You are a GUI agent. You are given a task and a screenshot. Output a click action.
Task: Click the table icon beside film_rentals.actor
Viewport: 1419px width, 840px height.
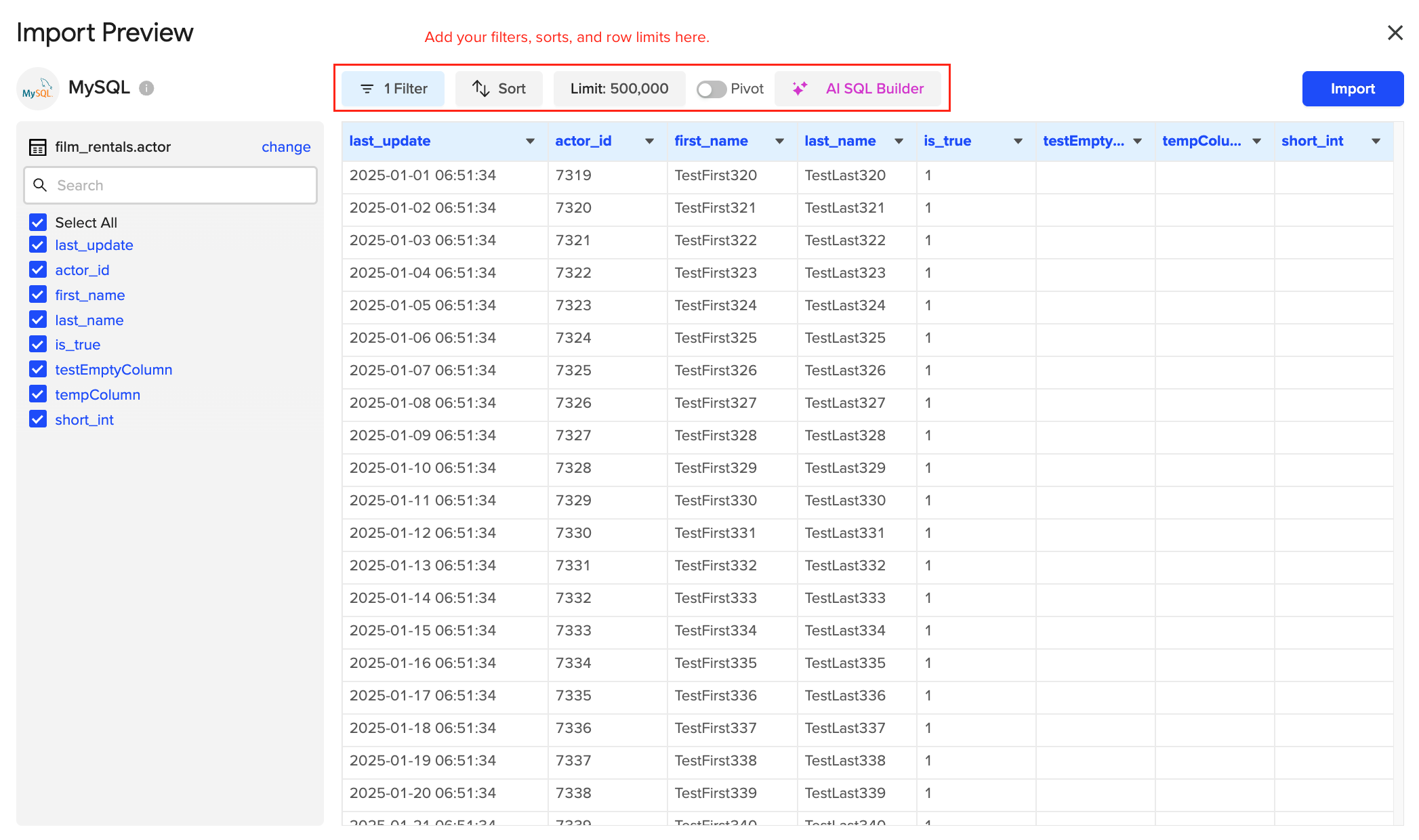(38, 146)
